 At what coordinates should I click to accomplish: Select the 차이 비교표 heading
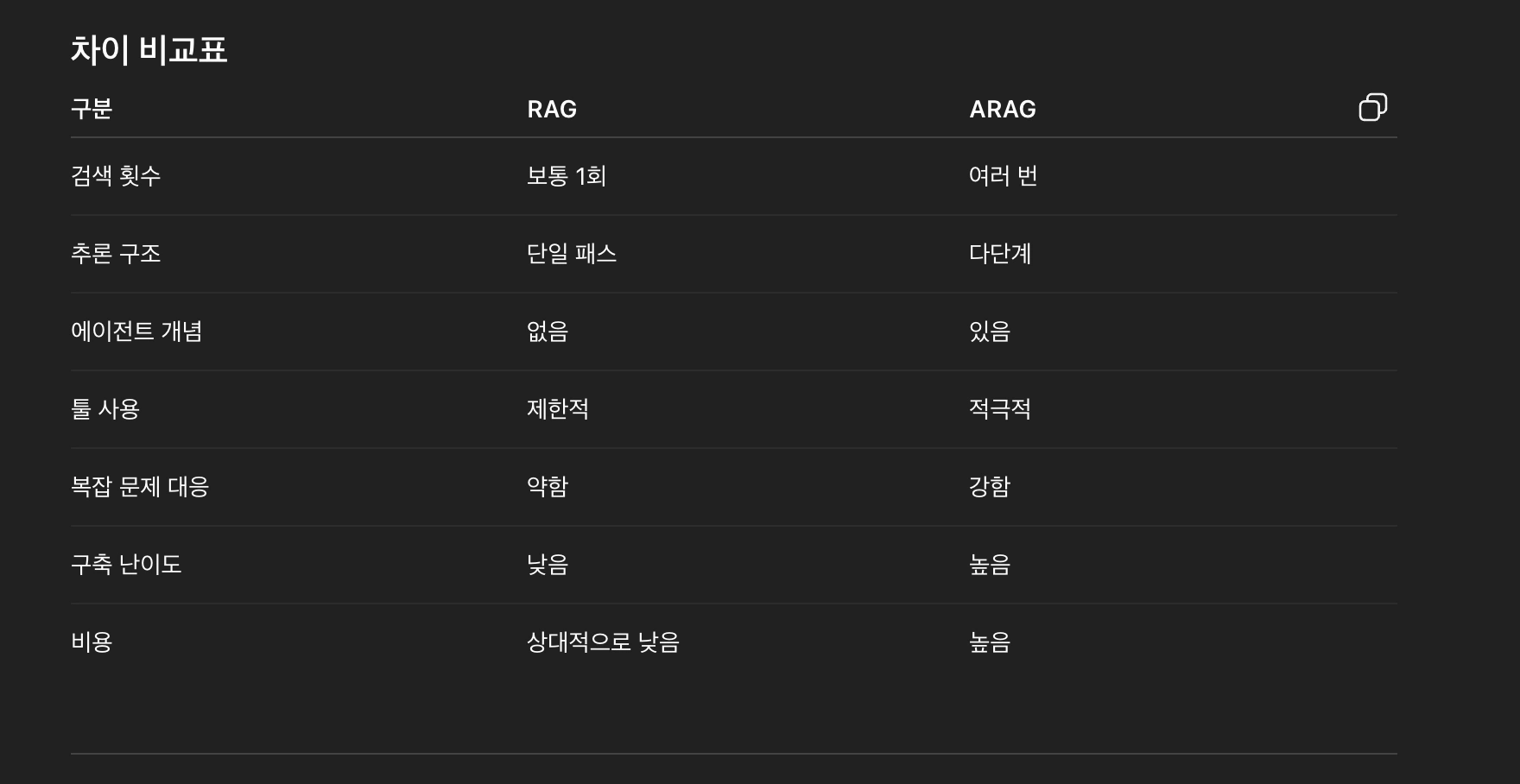tap(150, 50)
